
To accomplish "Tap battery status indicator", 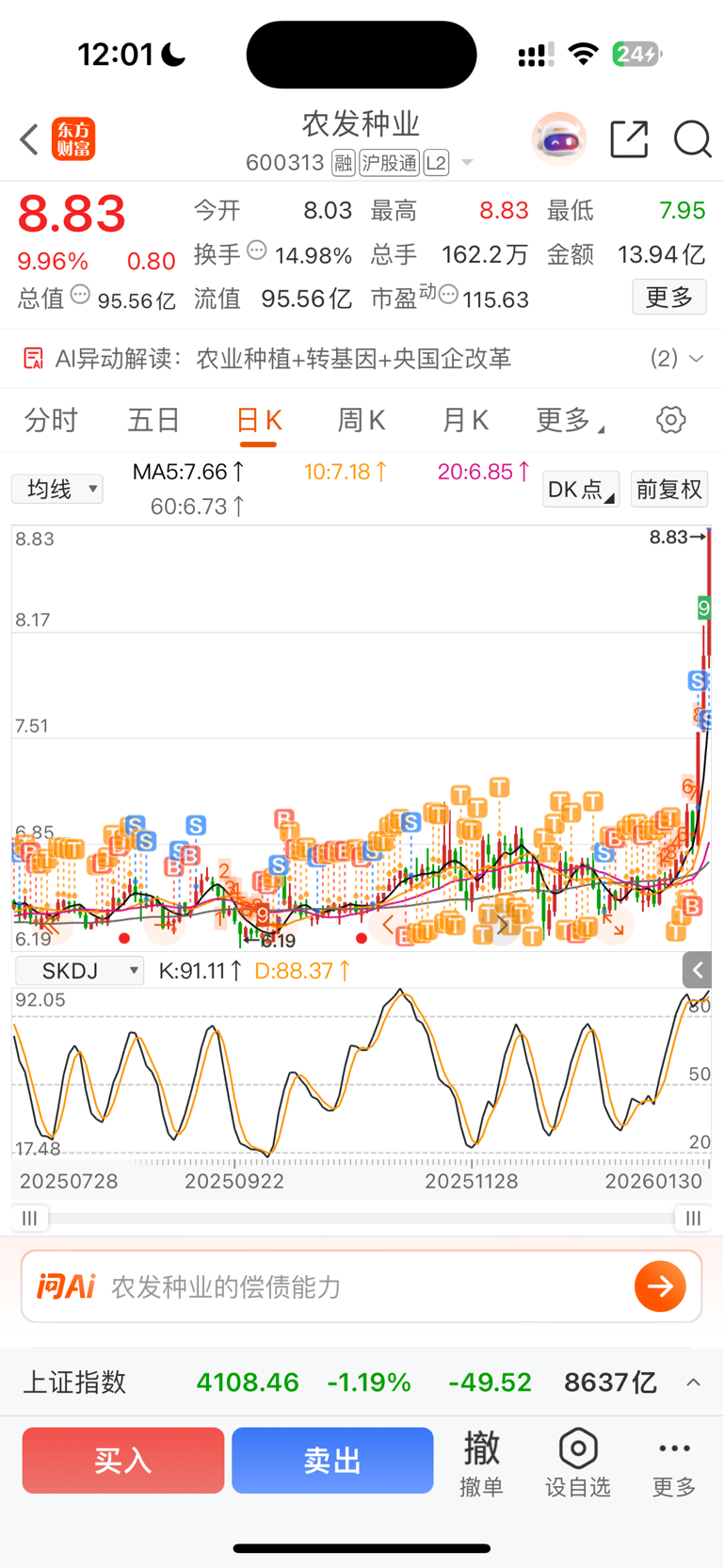I will click(637, 54).
